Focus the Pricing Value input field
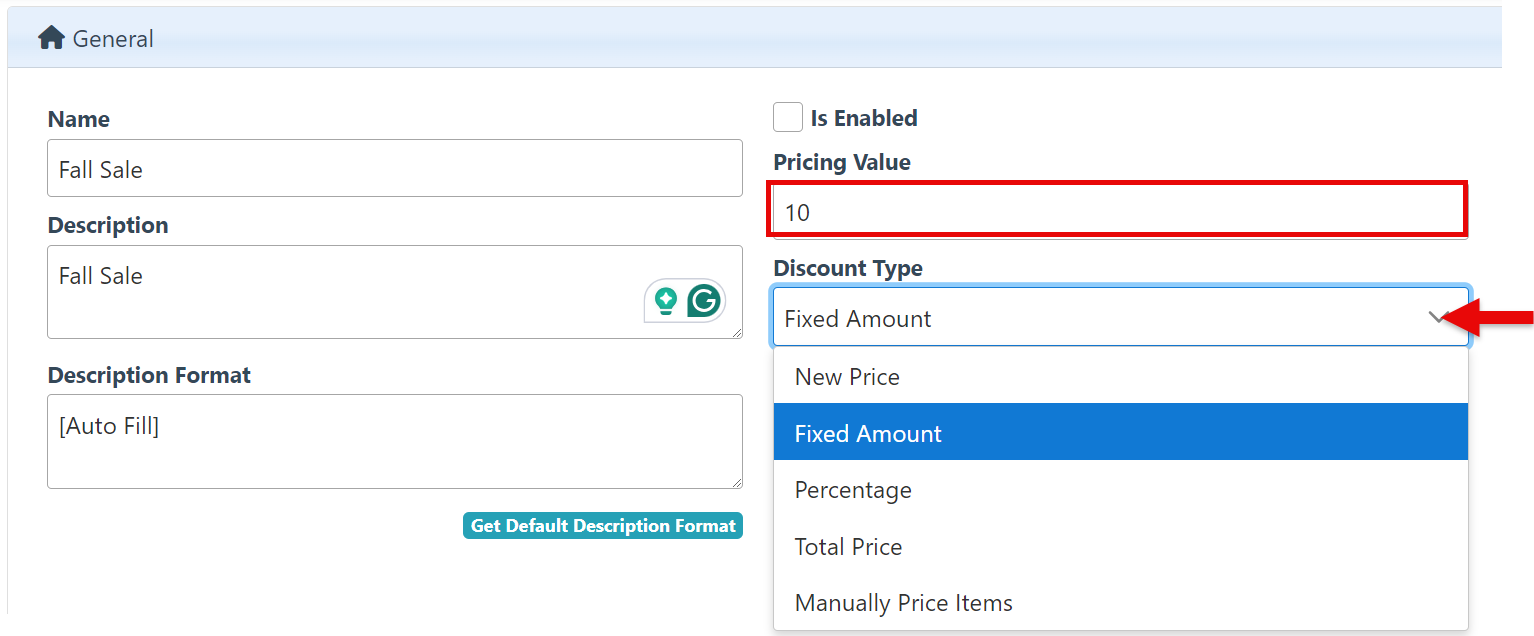 [x=1116, y=211]
